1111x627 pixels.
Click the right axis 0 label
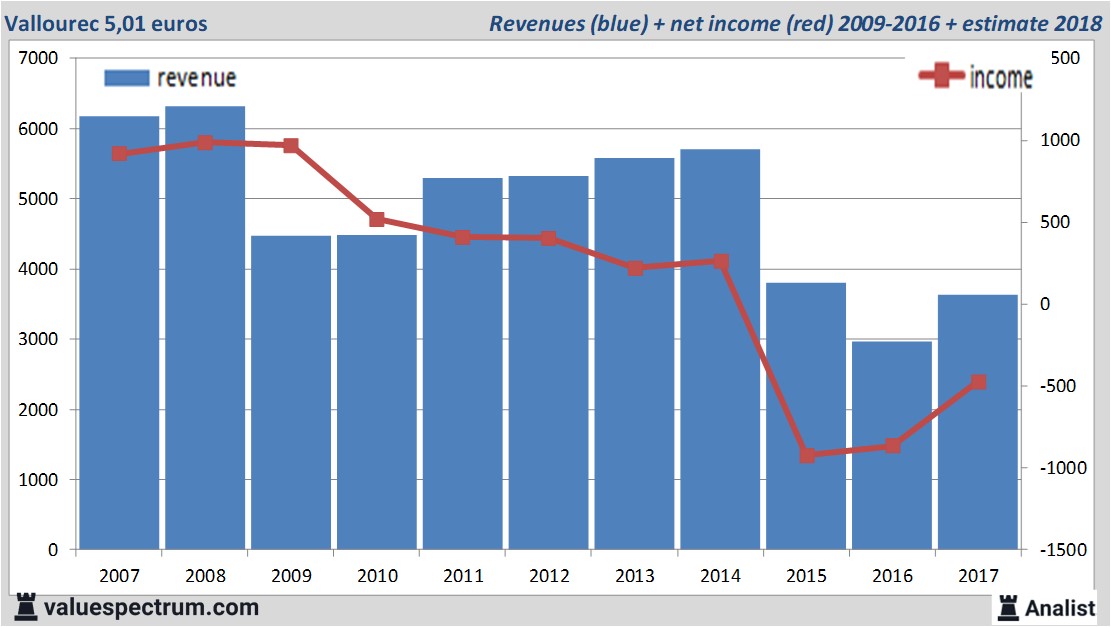pos(1045,304)
